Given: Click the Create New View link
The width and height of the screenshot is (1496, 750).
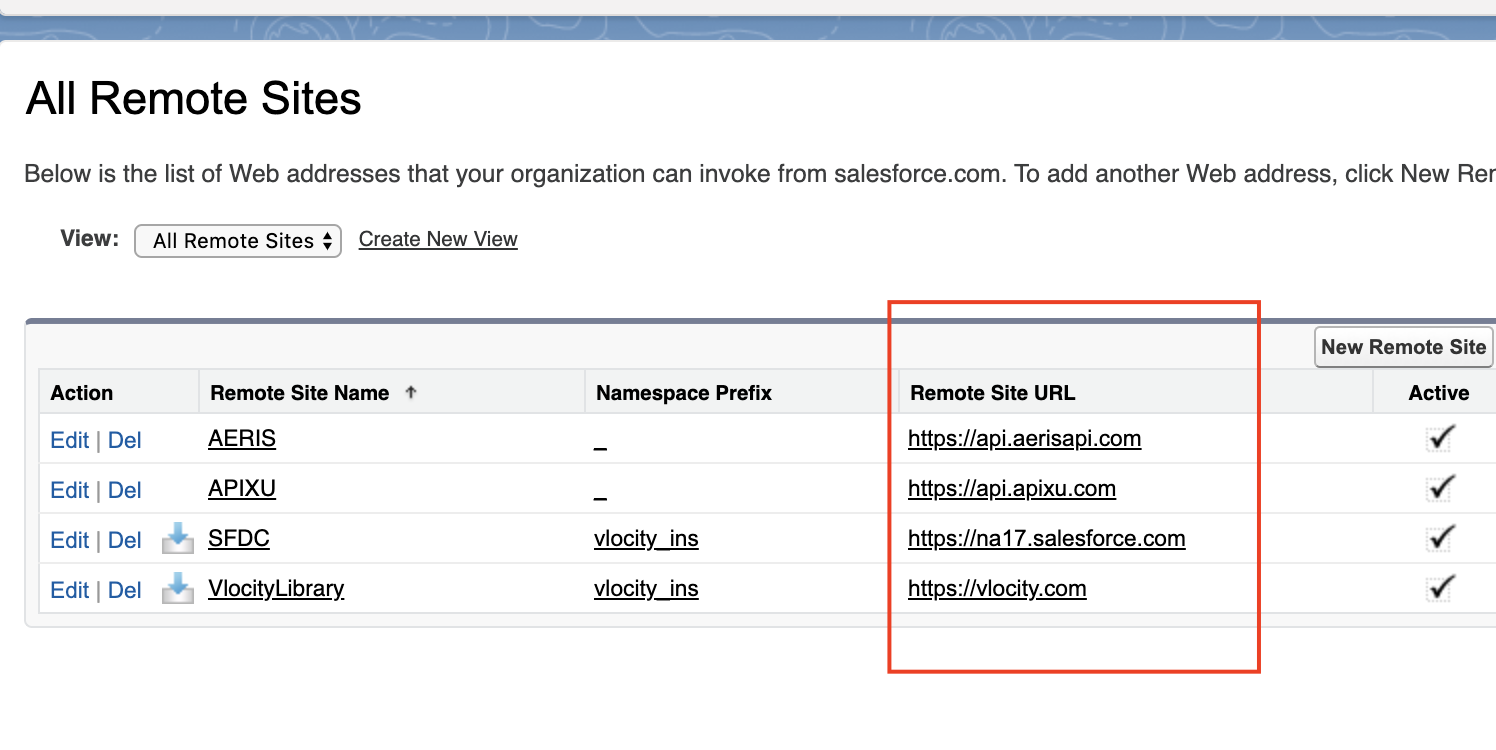Looking at the screenshot, I should [438, 239].
